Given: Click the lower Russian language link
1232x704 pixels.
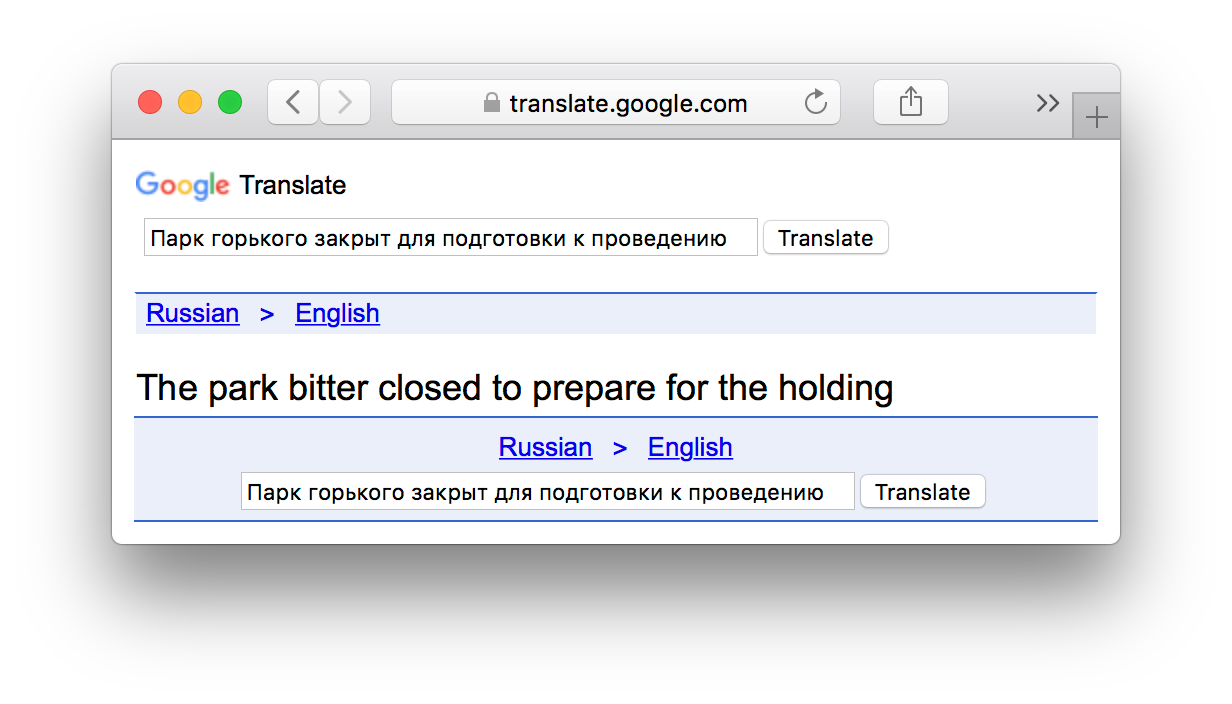Looking at the screenshot, I should (x=545, y=447).
